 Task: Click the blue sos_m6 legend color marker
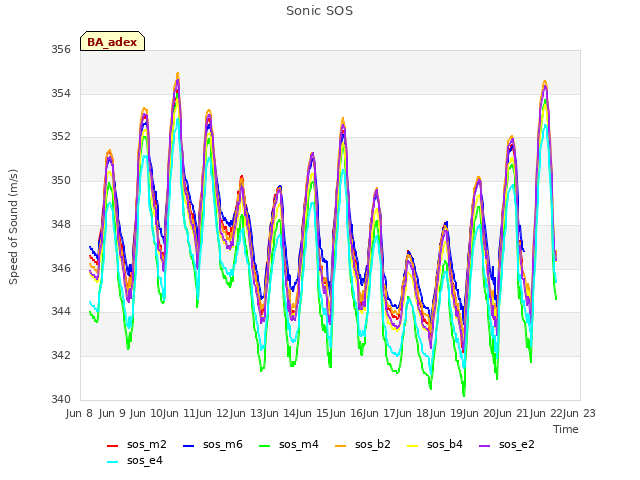189,446
